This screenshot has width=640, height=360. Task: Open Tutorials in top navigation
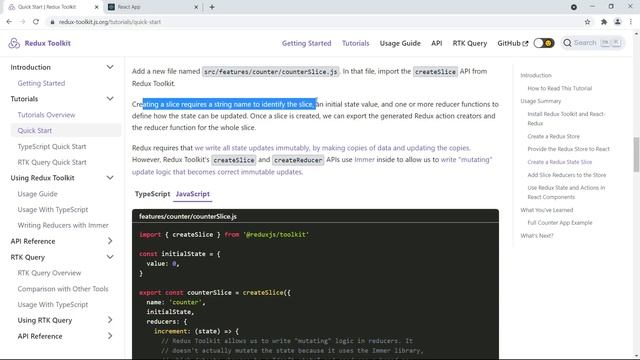[356, 43]
